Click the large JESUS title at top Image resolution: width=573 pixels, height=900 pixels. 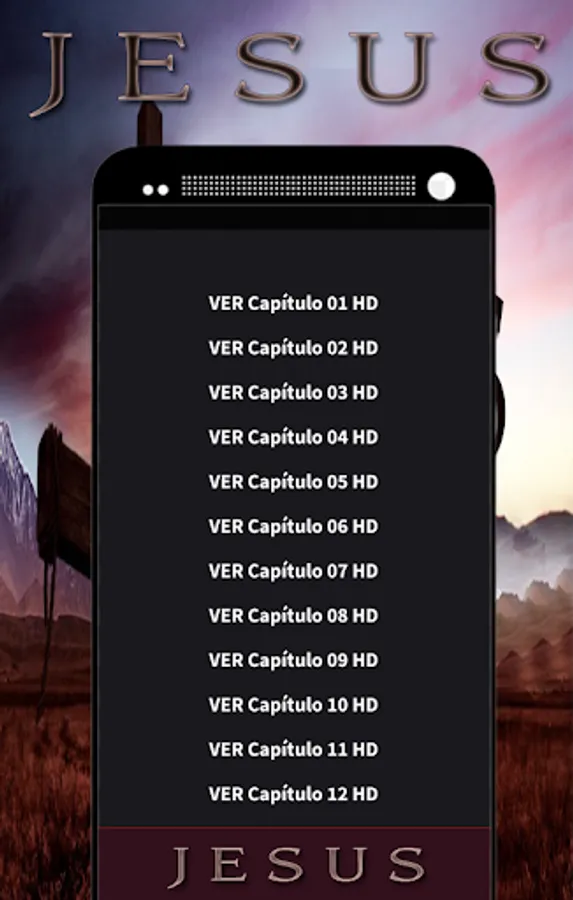291,69
